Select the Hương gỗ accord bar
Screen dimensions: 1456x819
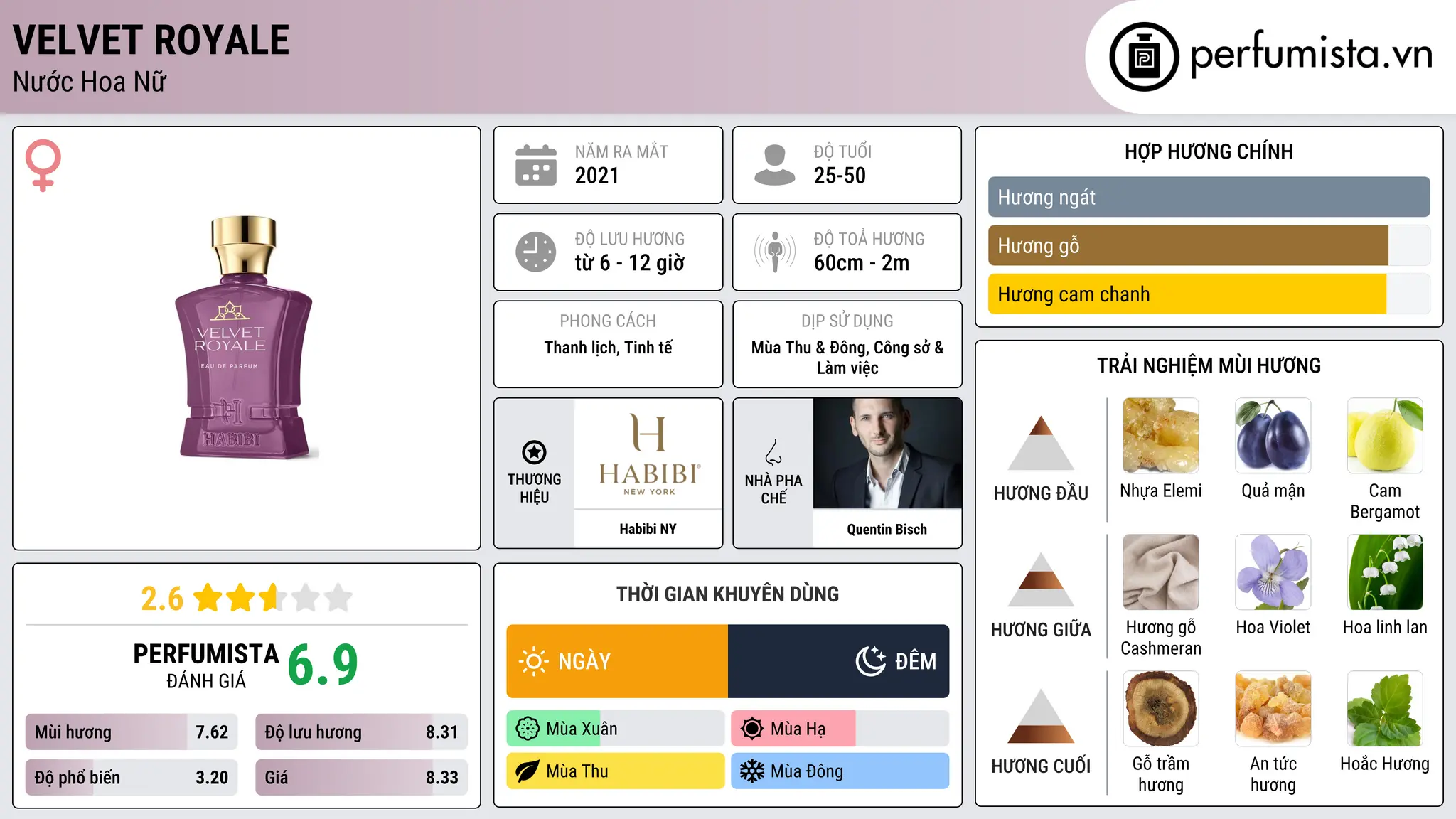pos(1209,246)
